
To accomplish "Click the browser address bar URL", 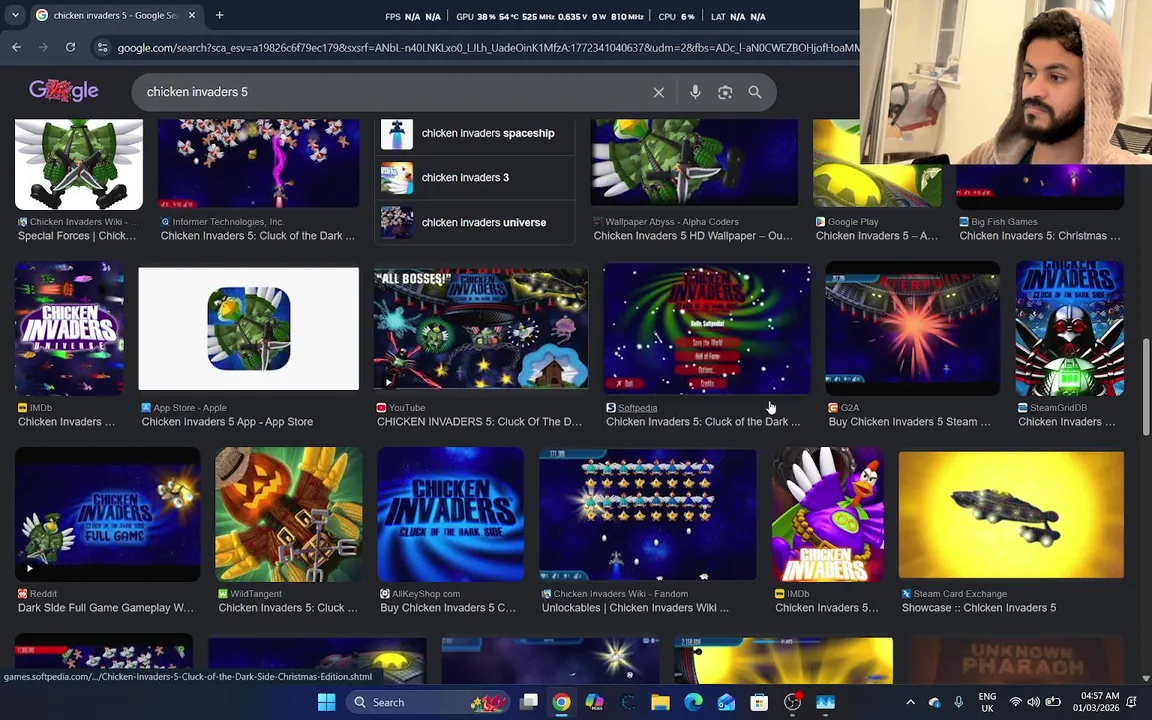I will 488,48.
